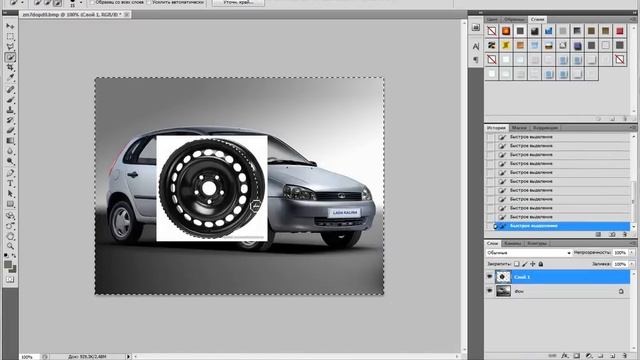
Task: Toggle lock position icon
Action: click(x=533, y=264)
